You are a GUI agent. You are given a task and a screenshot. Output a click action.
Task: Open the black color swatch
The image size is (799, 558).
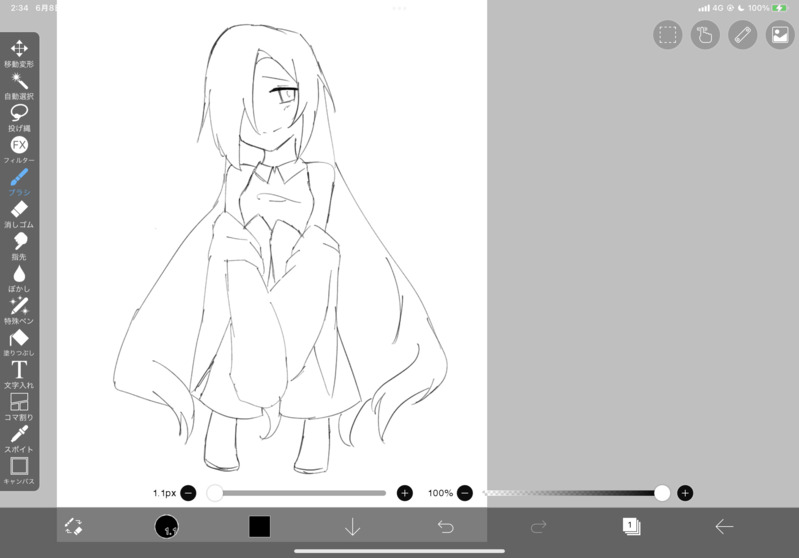259,526
